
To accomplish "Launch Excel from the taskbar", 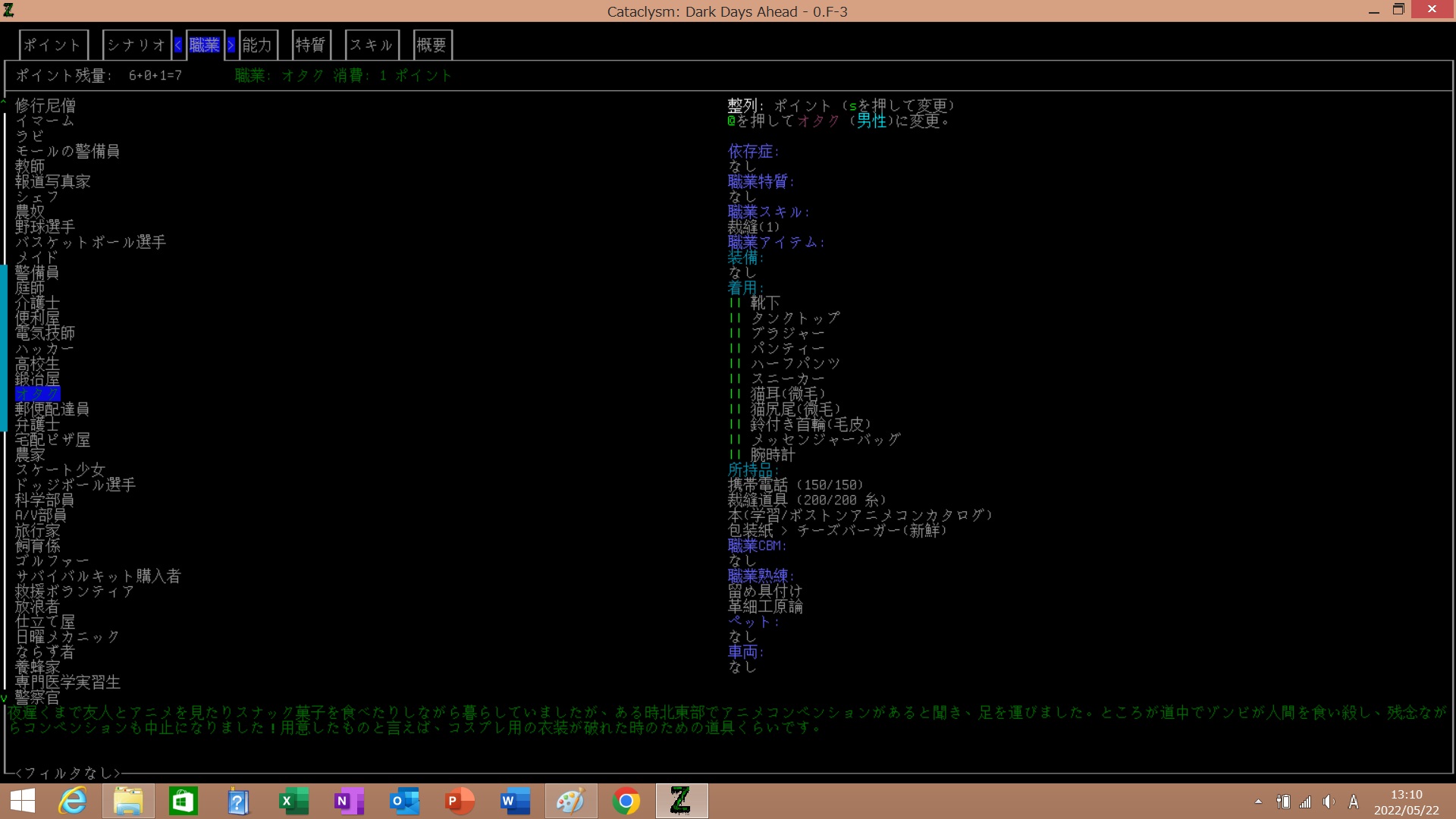I will tap(293, 801).
